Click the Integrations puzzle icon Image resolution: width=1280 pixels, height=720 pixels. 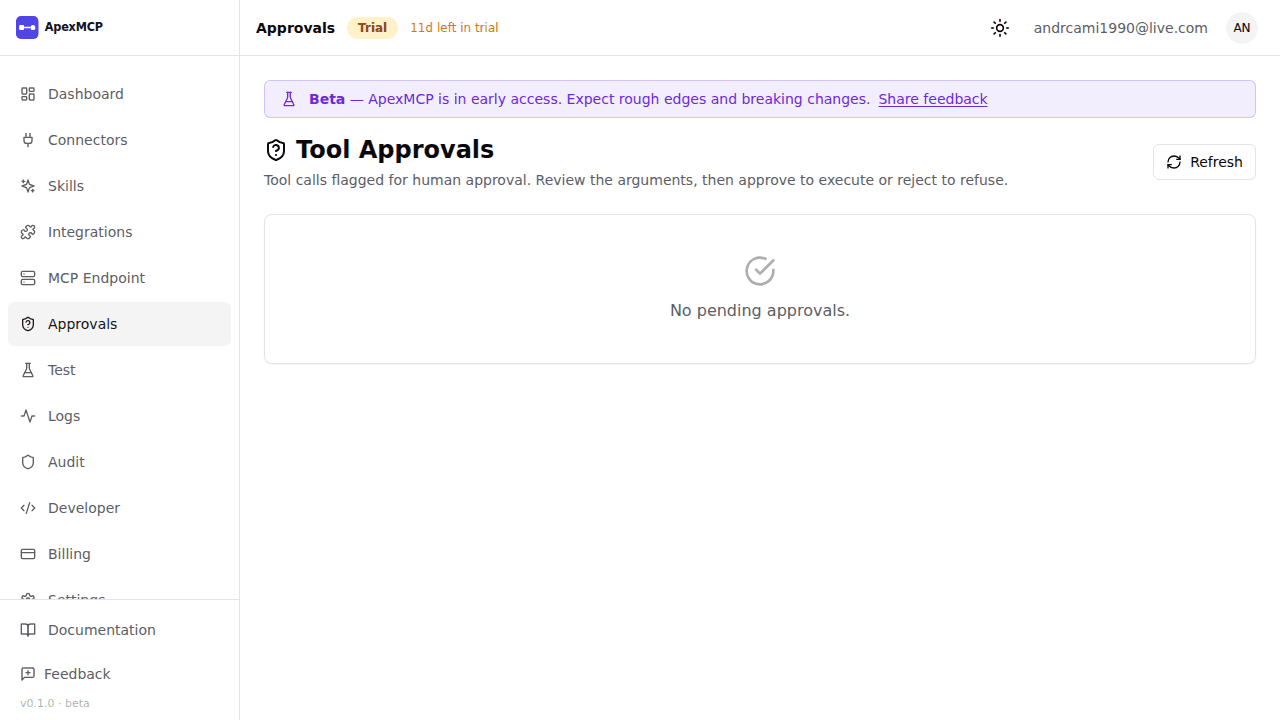pyautogui.click(x=28, y=232)
